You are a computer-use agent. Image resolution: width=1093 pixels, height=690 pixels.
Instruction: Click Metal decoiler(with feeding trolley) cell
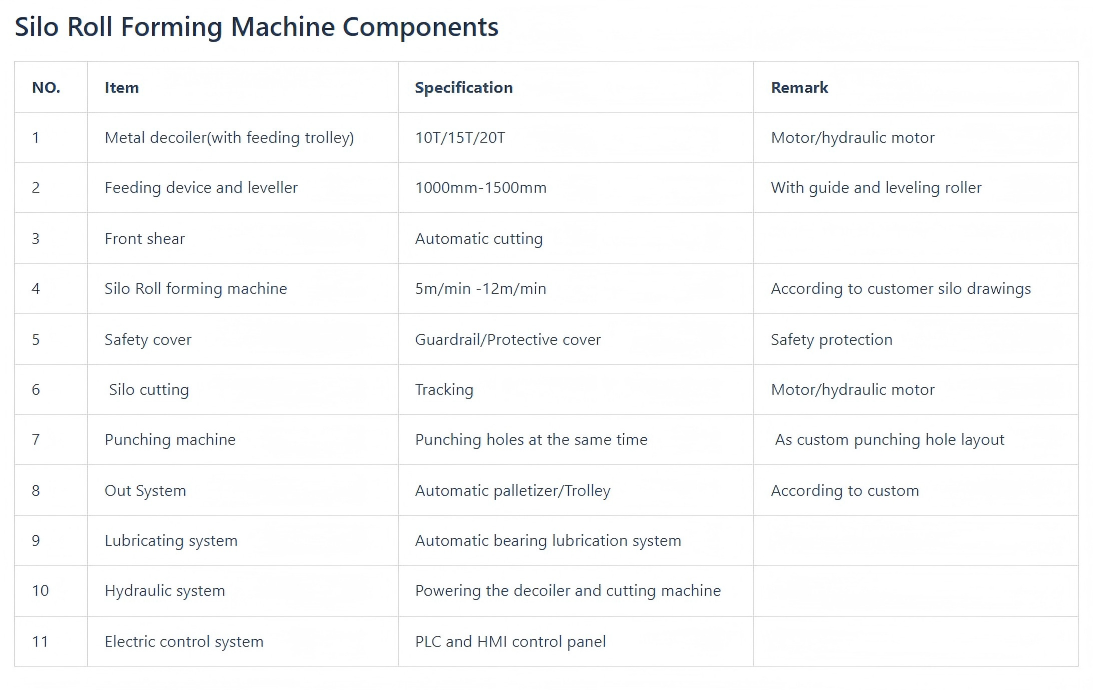pos(229,138)
